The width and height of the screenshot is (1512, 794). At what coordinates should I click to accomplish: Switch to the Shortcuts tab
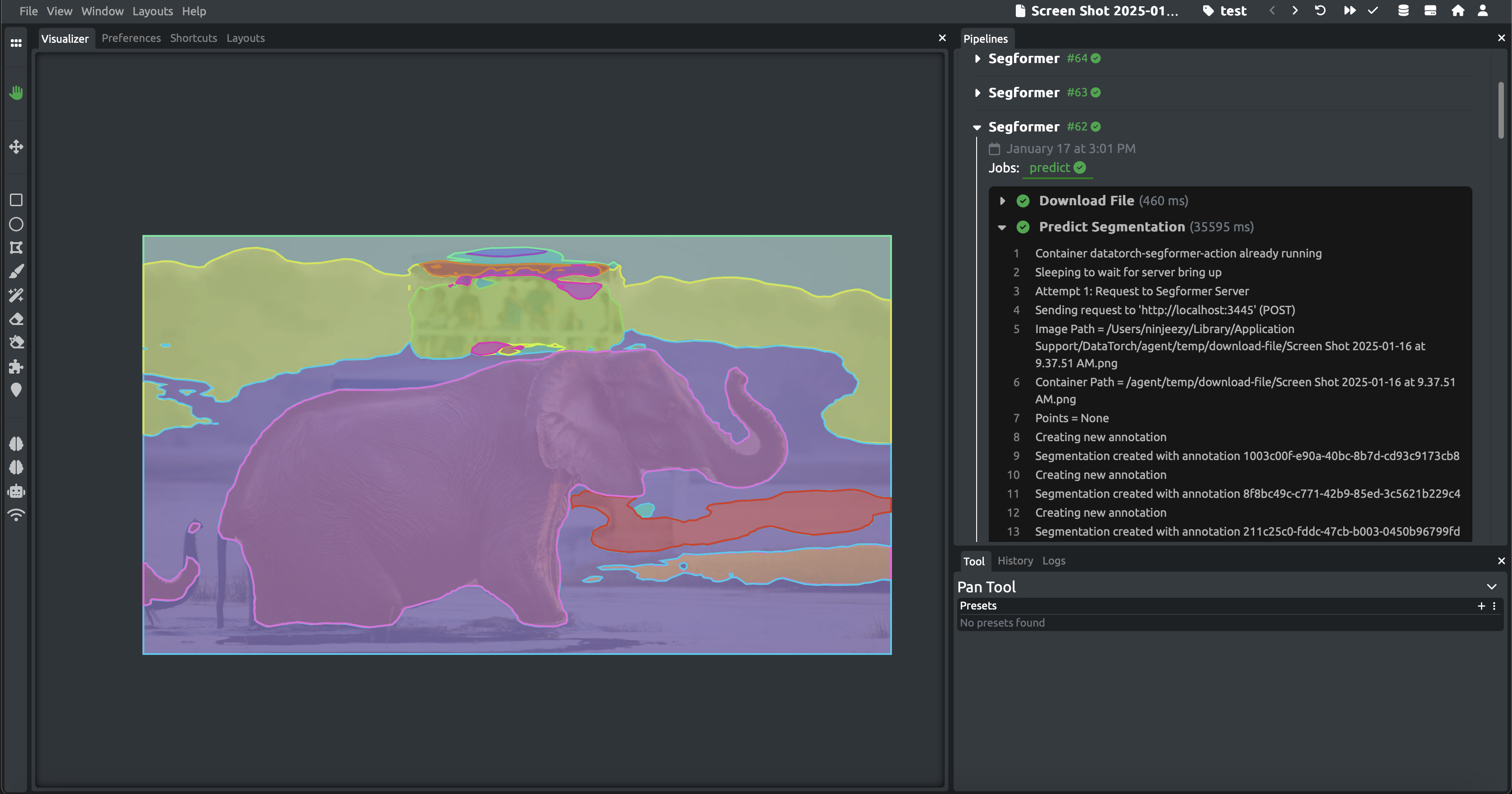[x=193, y=38]
